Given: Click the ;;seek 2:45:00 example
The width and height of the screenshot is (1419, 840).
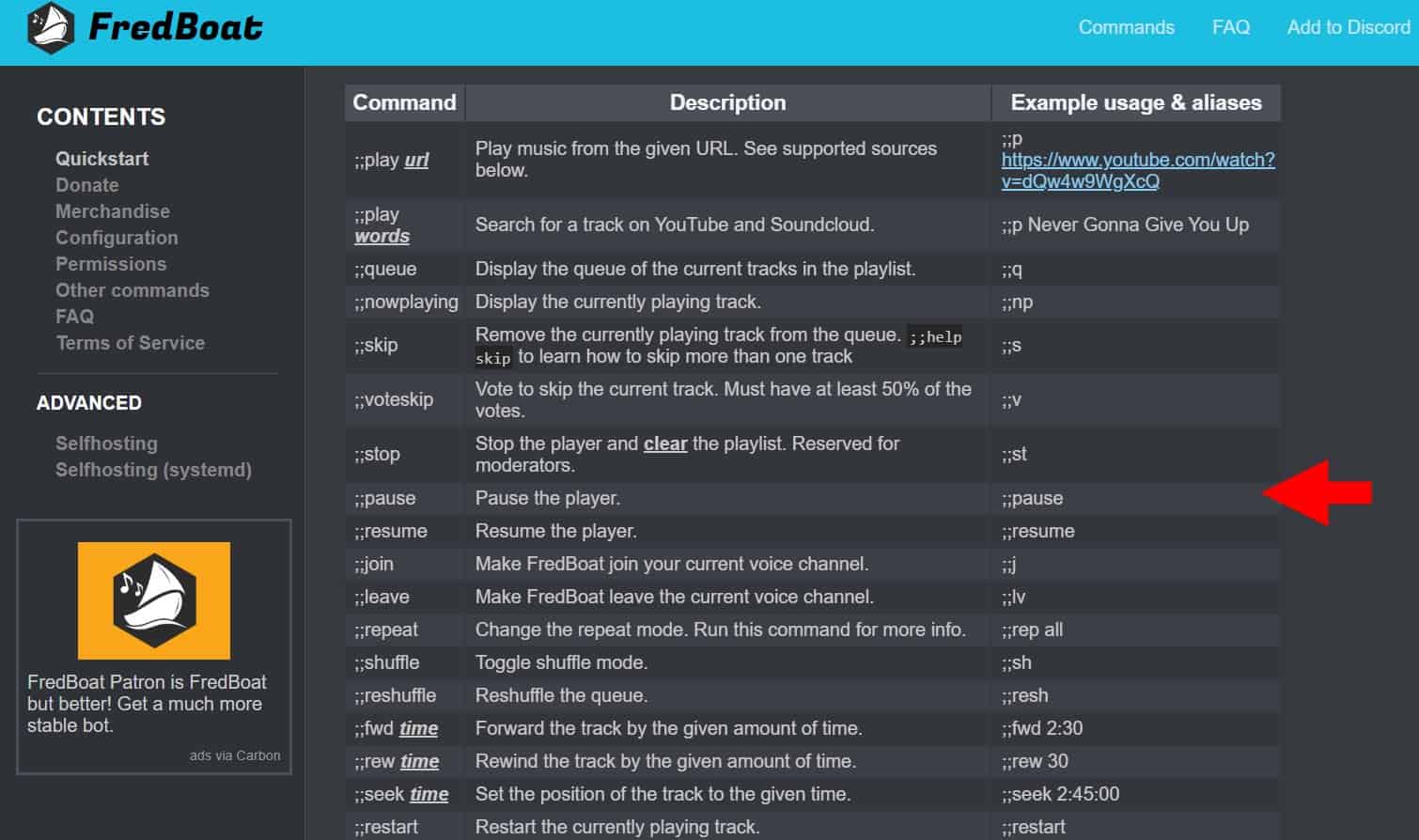Looking at the screenshot, I should [x=1060, y=794].
